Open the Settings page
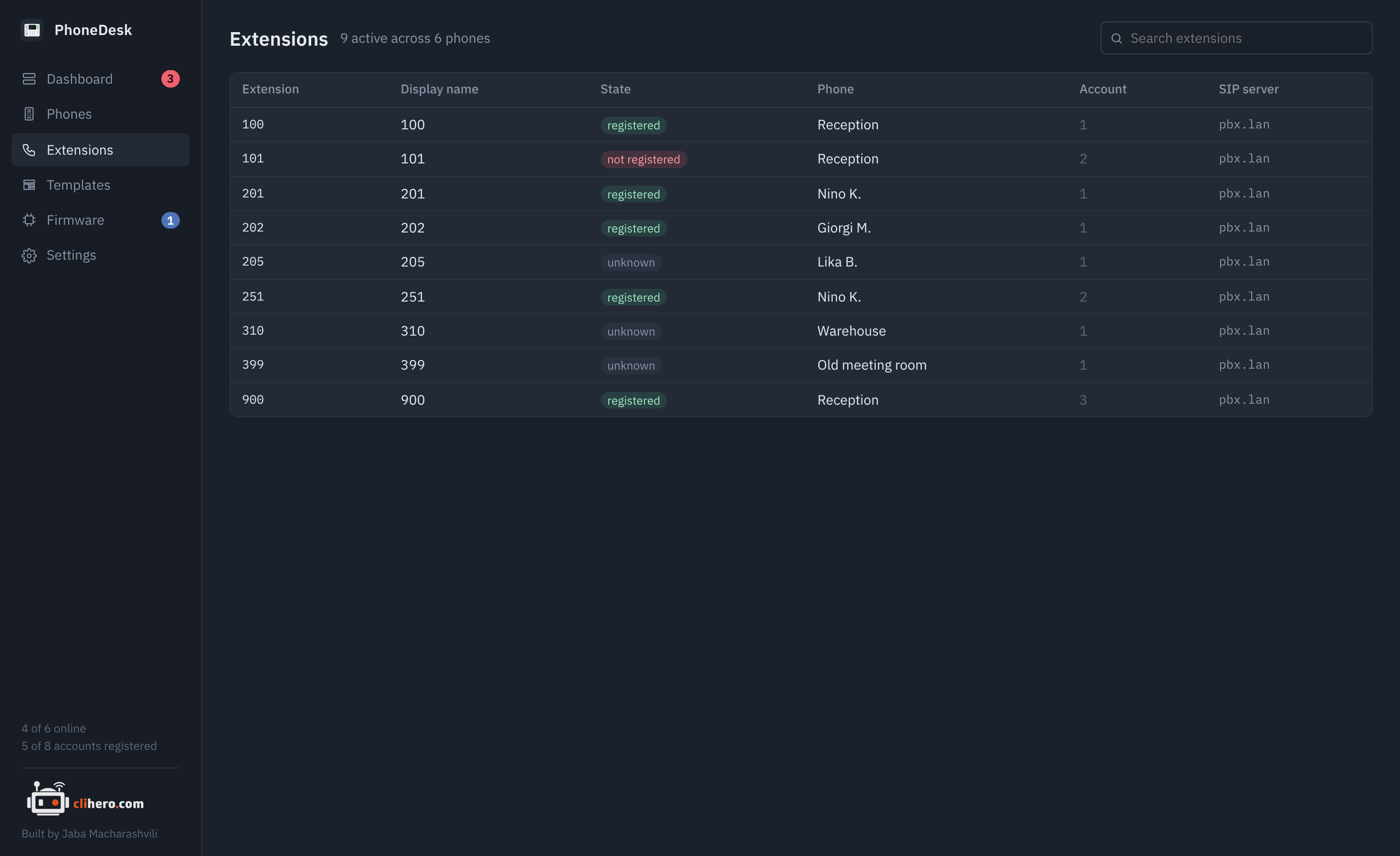This screenshot has height=856, width=1400. (101, 255)
